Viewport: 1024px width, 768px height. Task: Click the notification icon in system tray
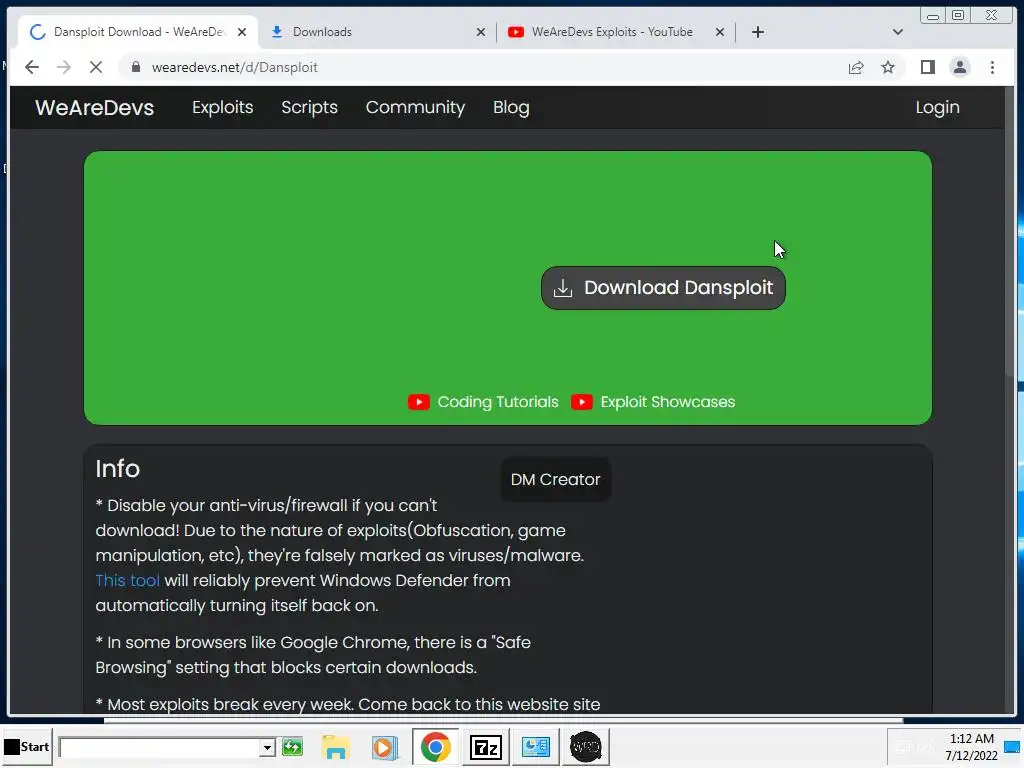pos(1012,746)
